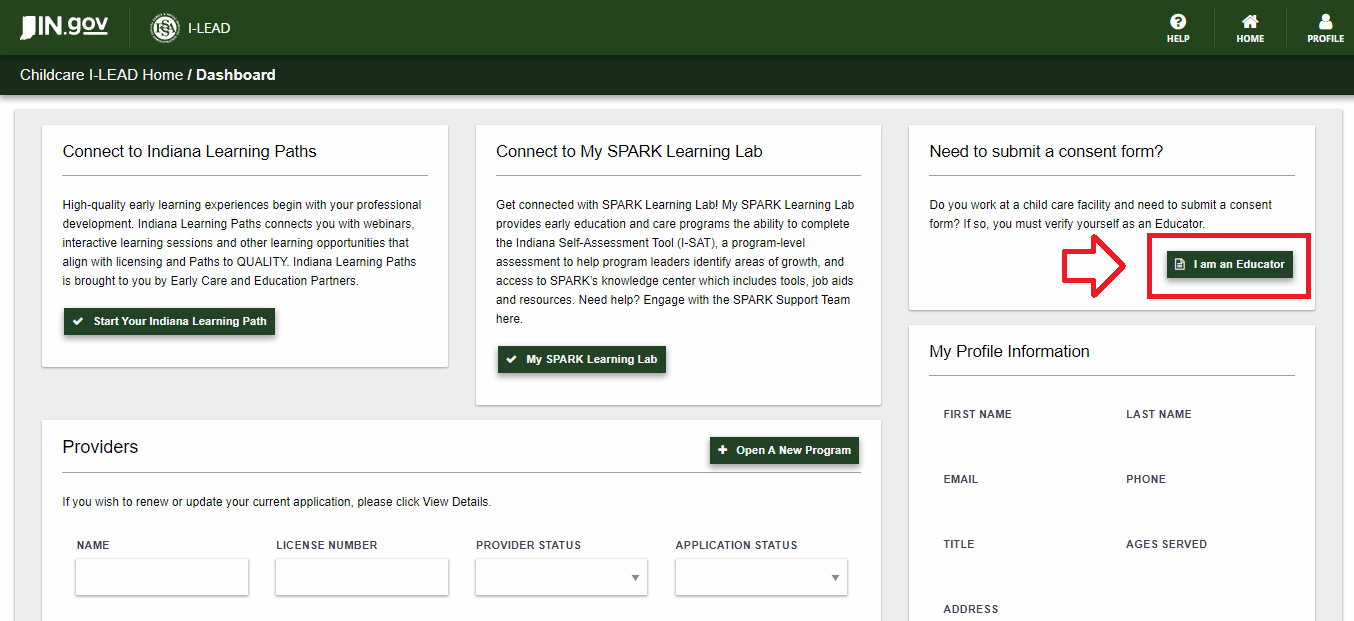Click the Childcare I-LEAD Home breadcrumb
This screenshot has height=621, width=1354.
coord(101,75)
